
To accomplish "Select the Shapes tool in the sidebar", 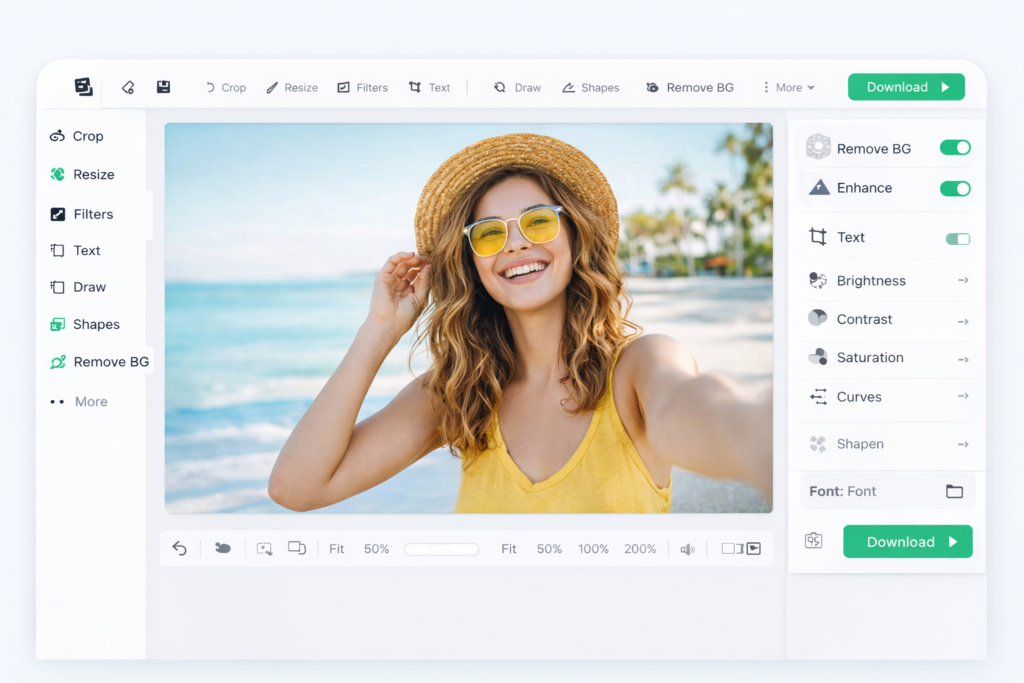I will (95, 324).
